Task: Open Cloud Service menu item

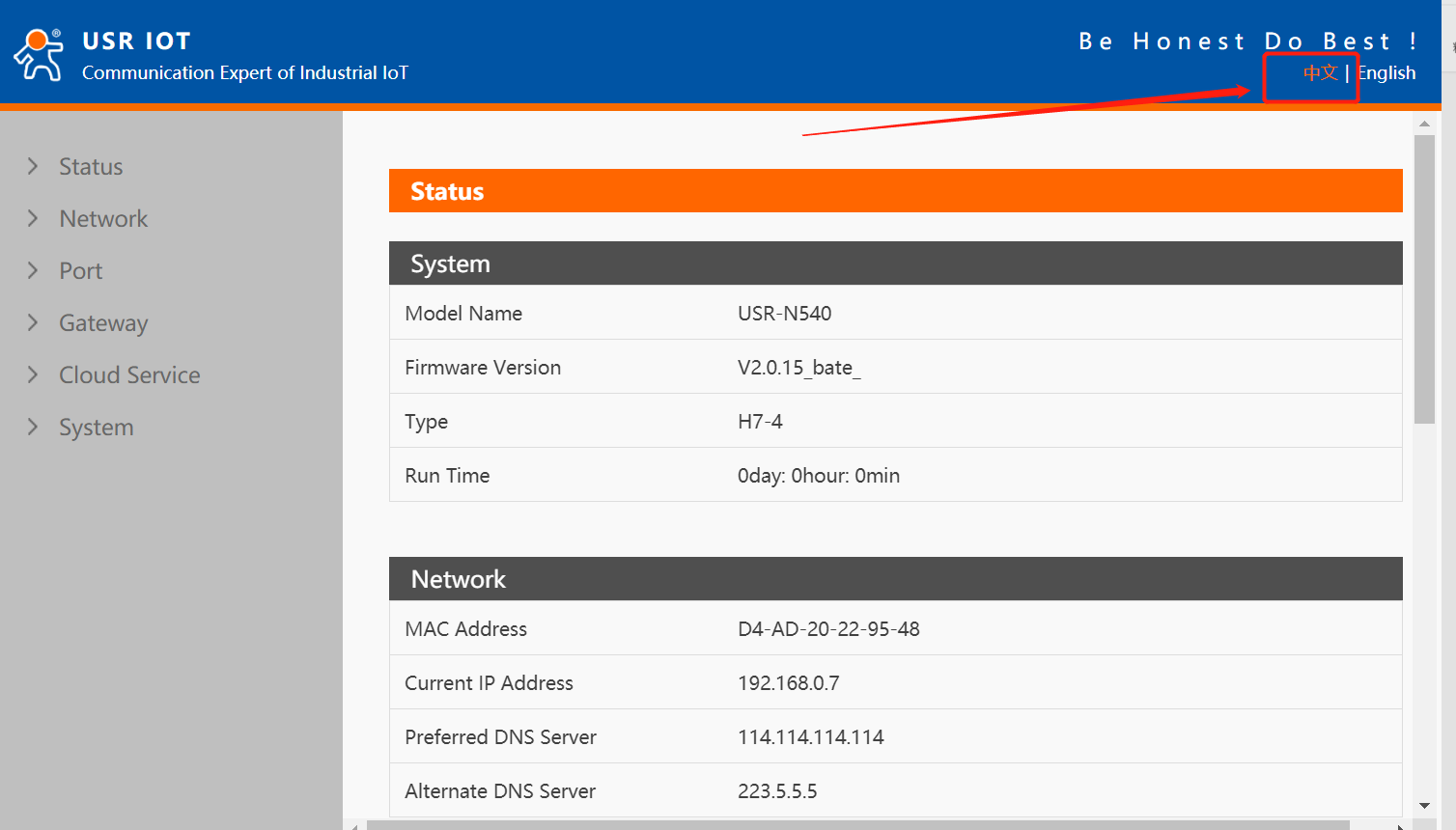Action: click(x=129, y=375)
